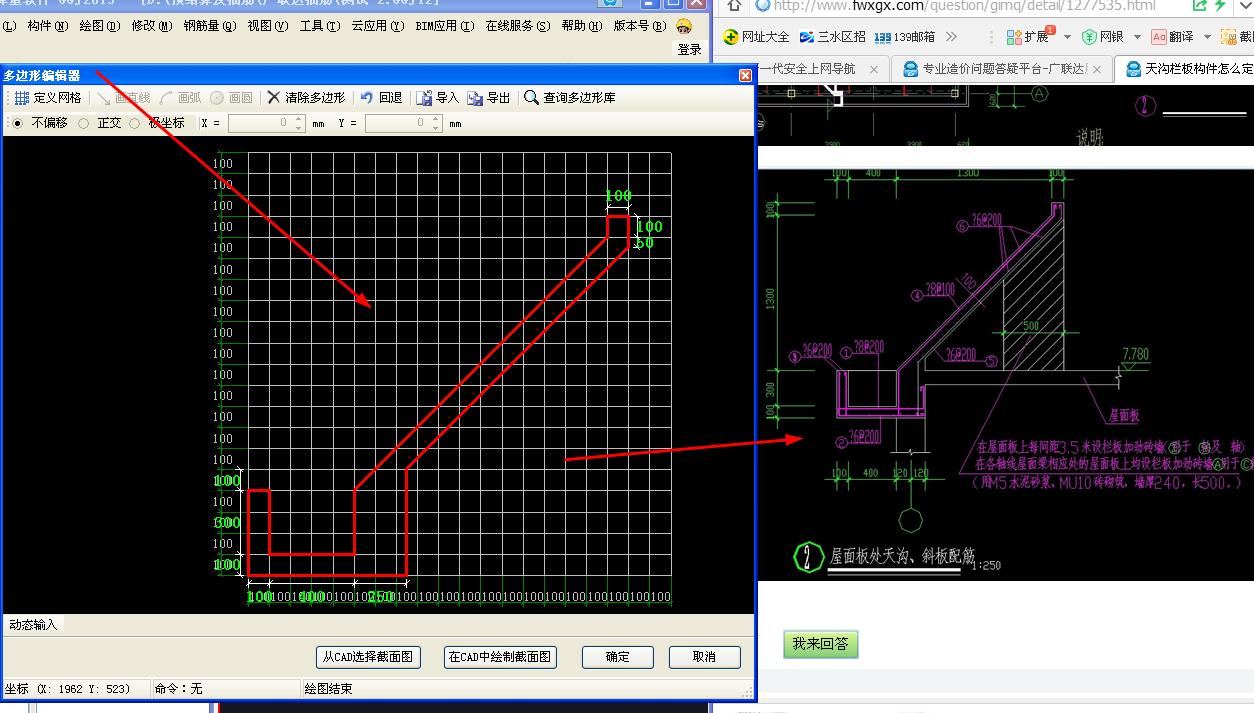Click the 网址大全 bookmark icon
The image size is (1254, 713).
point(731,37)
